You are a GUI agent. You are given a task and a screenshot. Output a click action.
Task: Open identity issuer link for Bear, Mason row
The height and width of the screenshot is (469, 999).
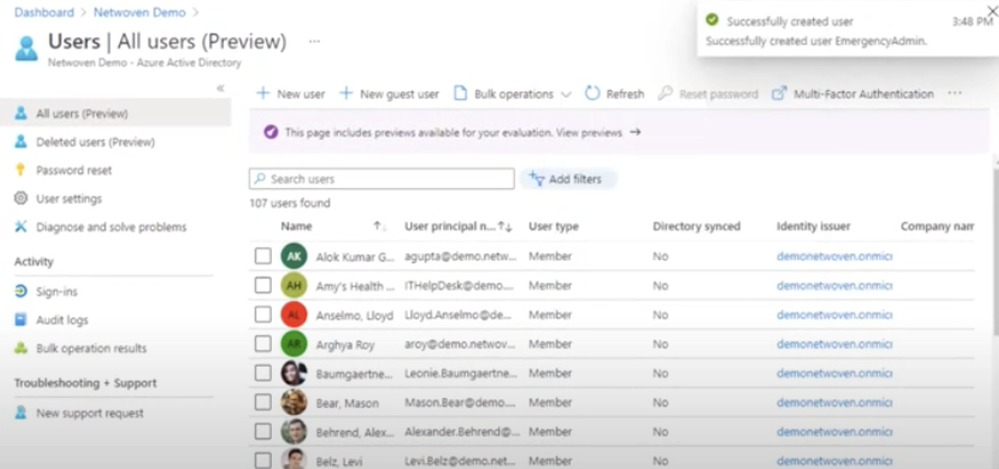pyautogui.click(x=834, y=403)
